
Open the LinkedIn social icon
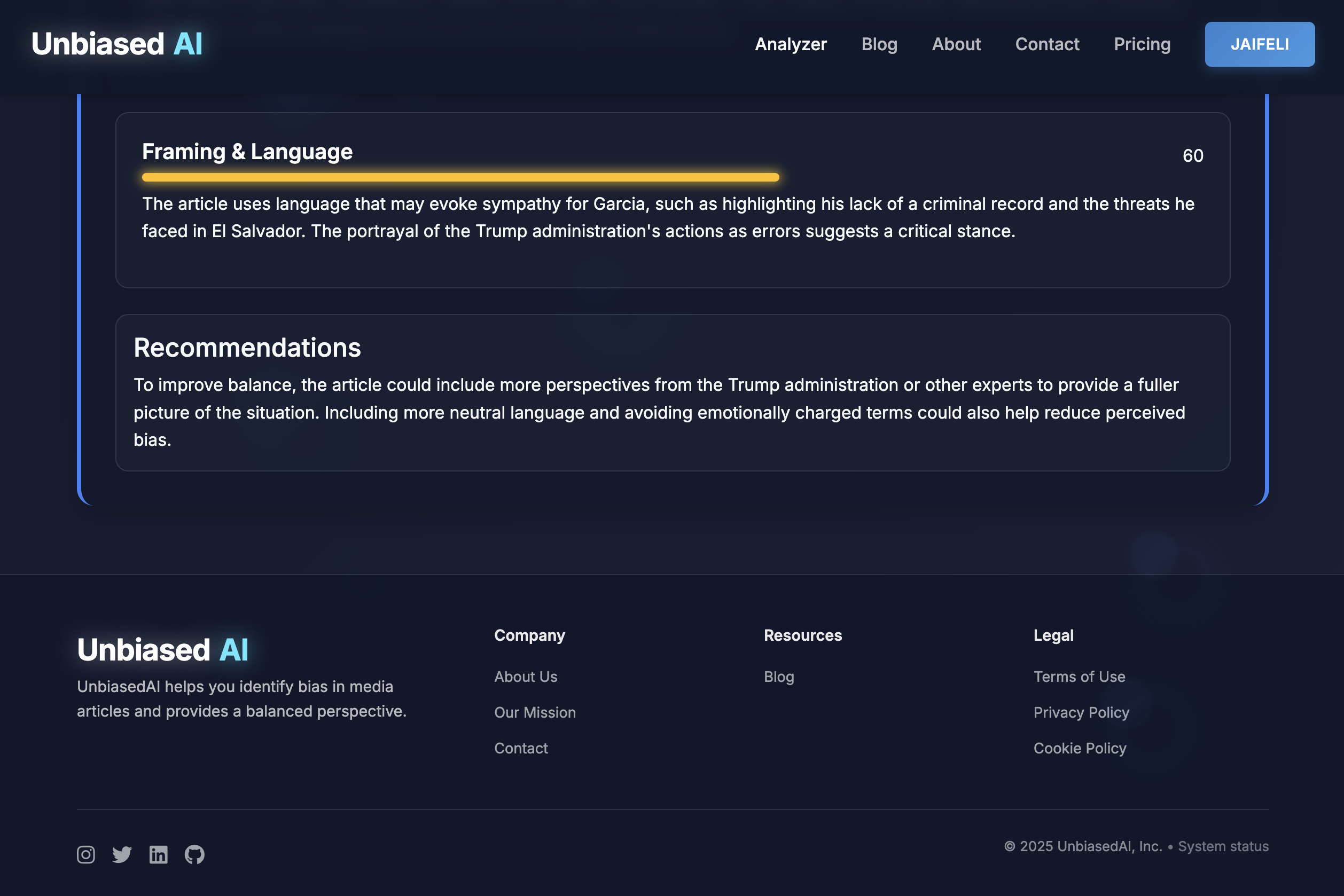158,854
